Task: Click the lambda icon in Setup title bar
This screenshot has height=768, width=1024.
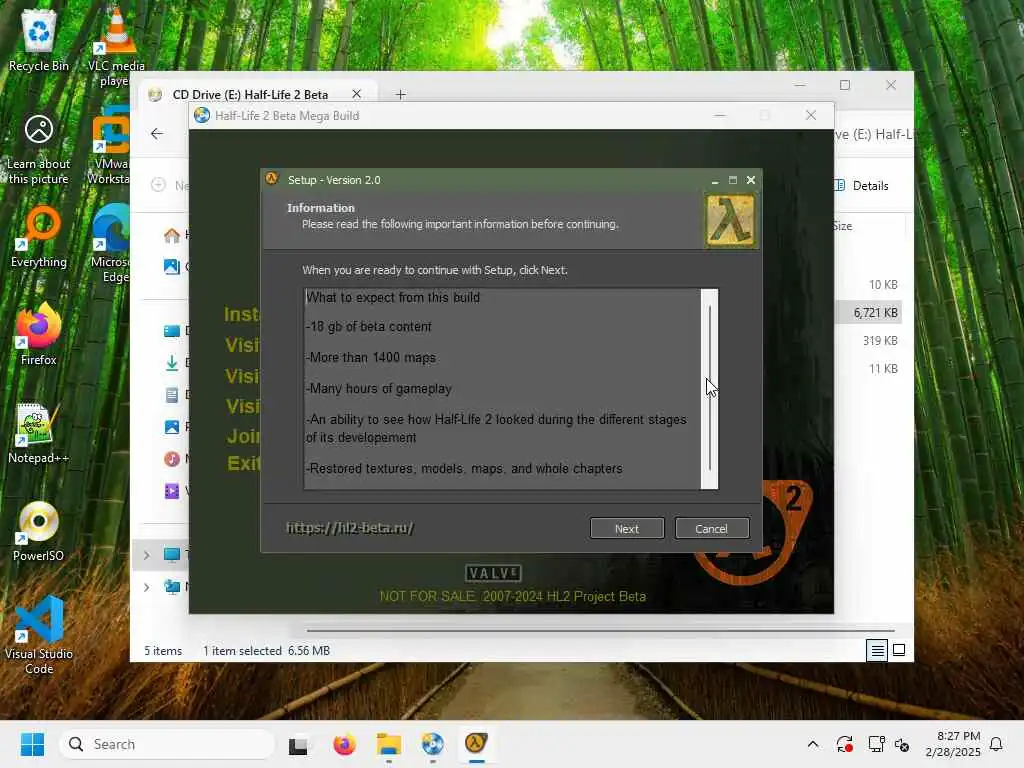Action: (272, 179)
